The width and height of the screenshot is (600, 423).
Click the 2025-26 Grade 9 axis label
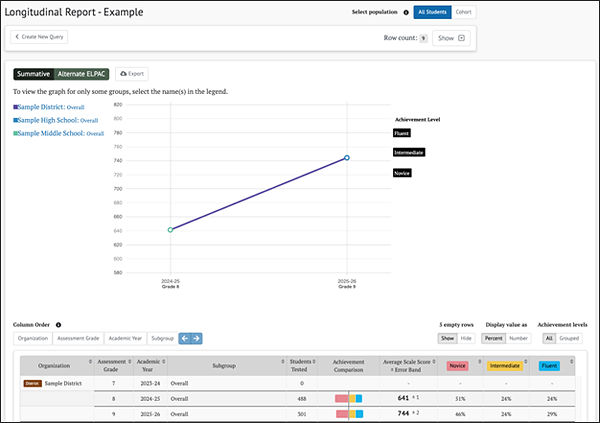347,284
